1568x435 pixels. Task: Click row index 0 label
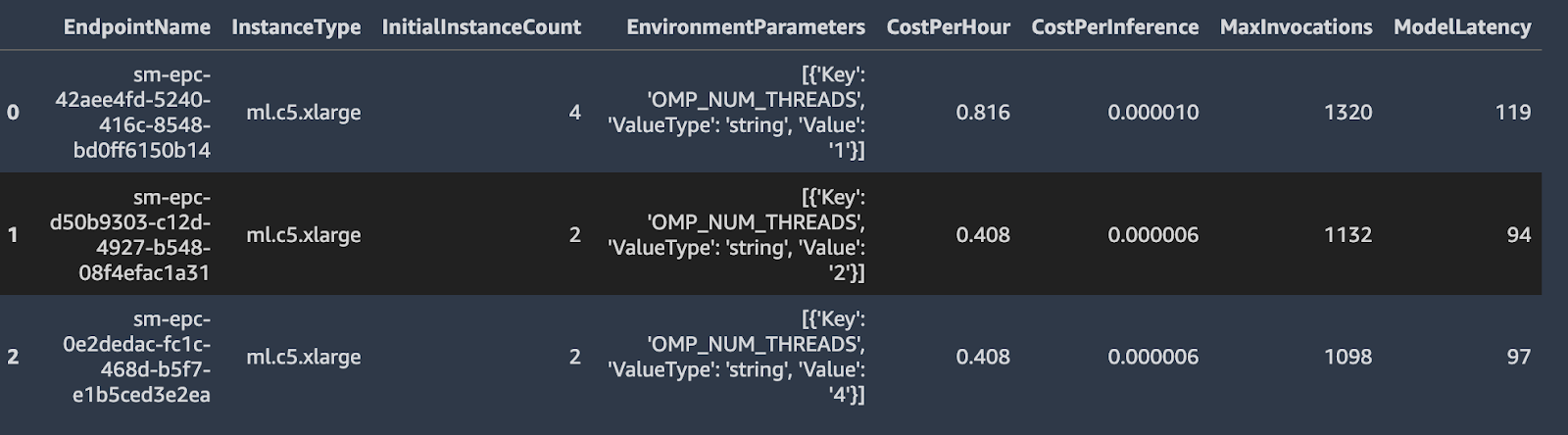pos(13,113)
